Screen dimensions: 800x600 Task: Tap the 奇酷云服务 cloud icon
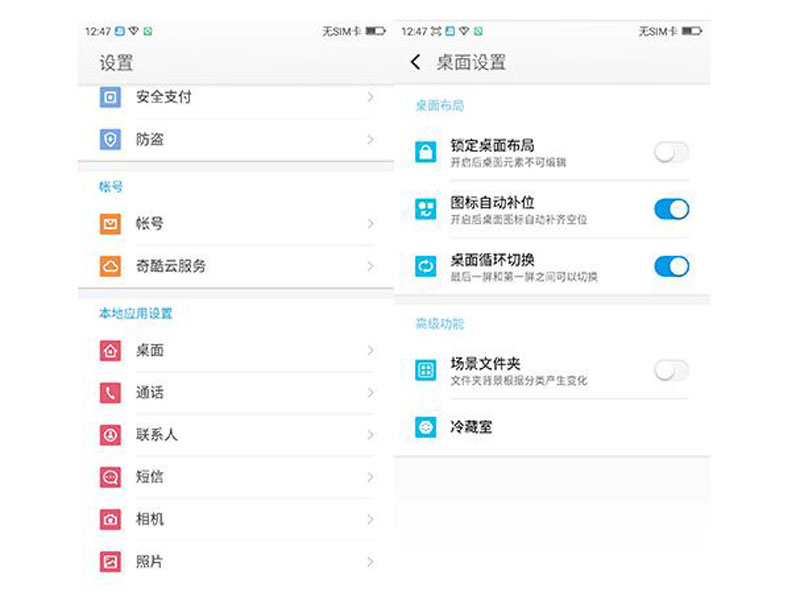tap(110, 266)
